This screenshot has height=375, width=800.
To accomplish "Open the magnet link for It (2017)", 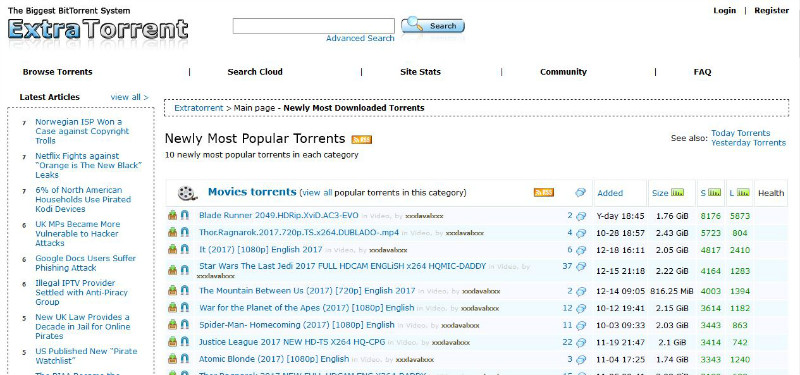I will (x=185, y=249).
